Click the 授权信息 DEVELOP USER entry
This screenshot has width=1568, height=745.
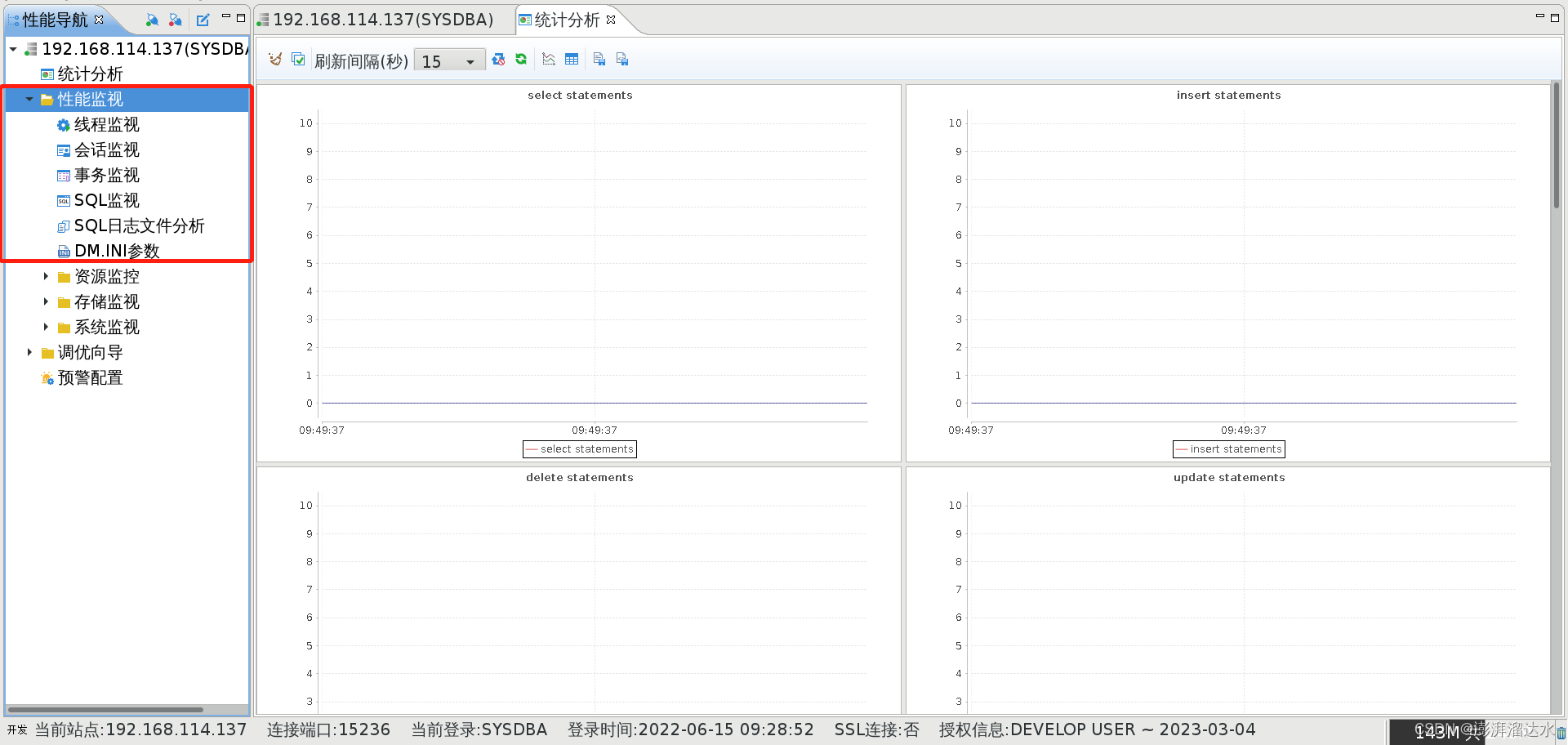(x=1097, y=729)
